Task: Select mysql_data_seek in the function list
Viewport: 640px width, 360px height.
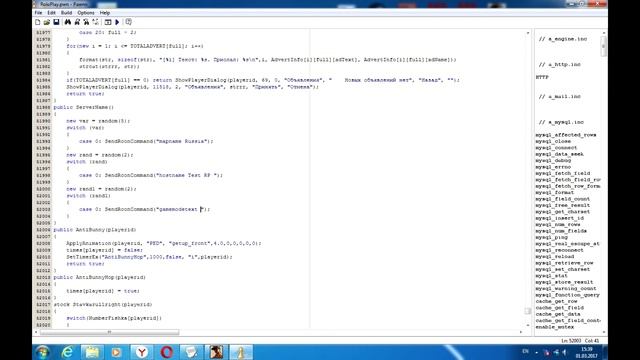Action: click(x=560, y=154)
